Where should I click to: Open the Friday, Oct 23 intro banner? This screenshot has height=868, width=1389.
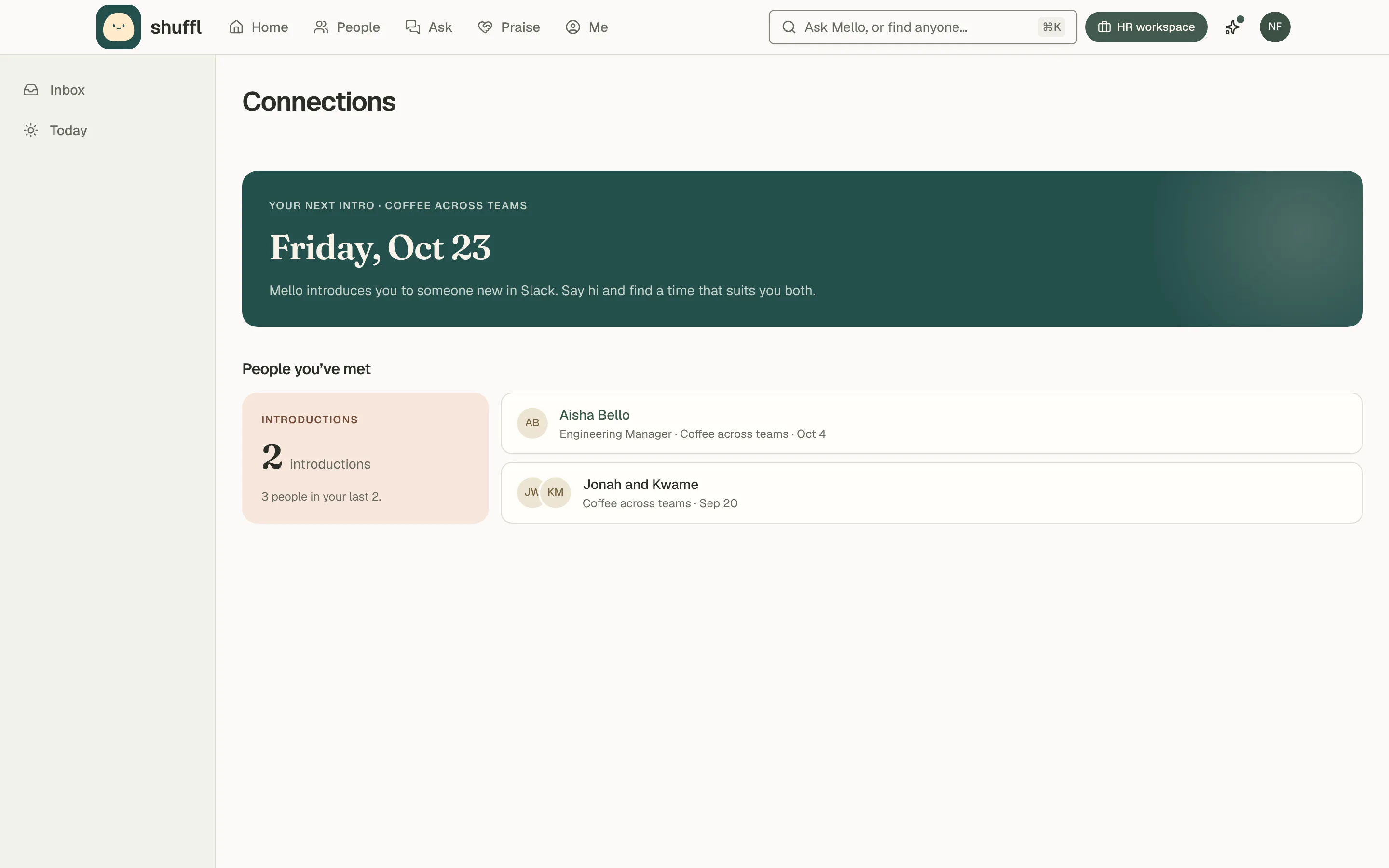(x=802, y=248)
